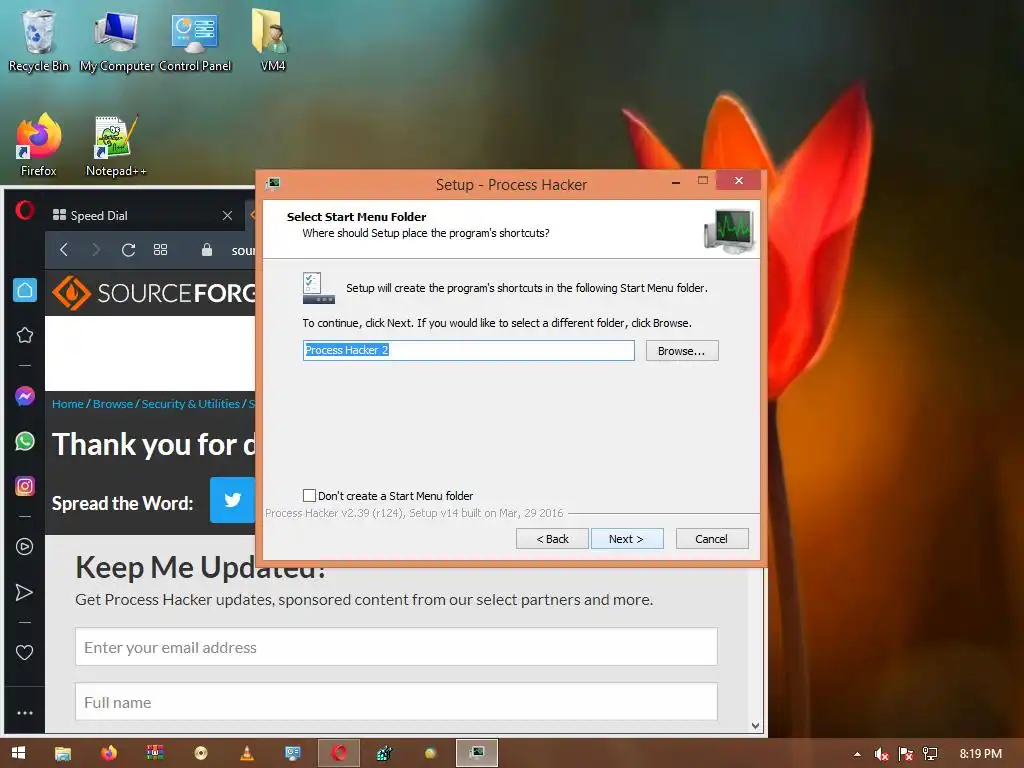Open Opera sidebar home icon

(x=25, y=290)
